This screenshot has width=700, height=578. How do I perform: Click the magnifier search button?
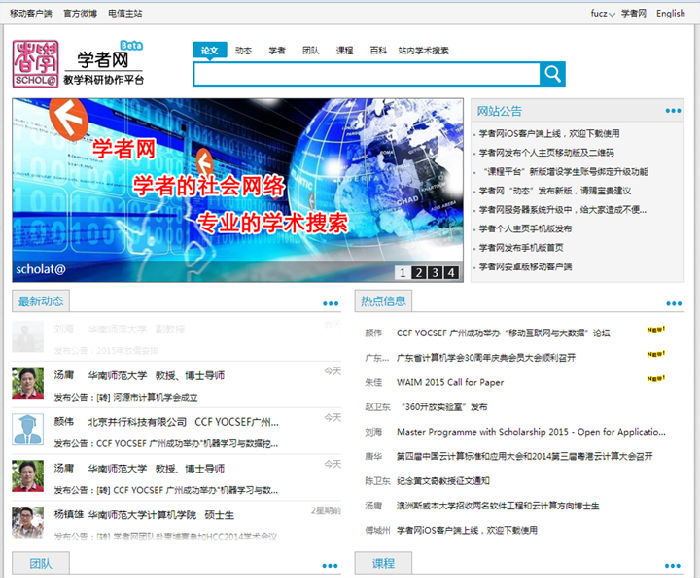tap(552, 74)
